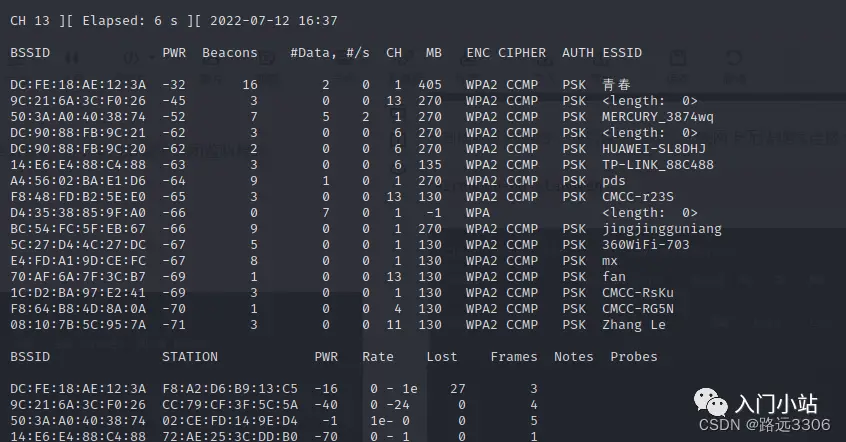Select the TP-LINK_88C488 network name
Screen dimensions: 846x442
coord(658,164)
